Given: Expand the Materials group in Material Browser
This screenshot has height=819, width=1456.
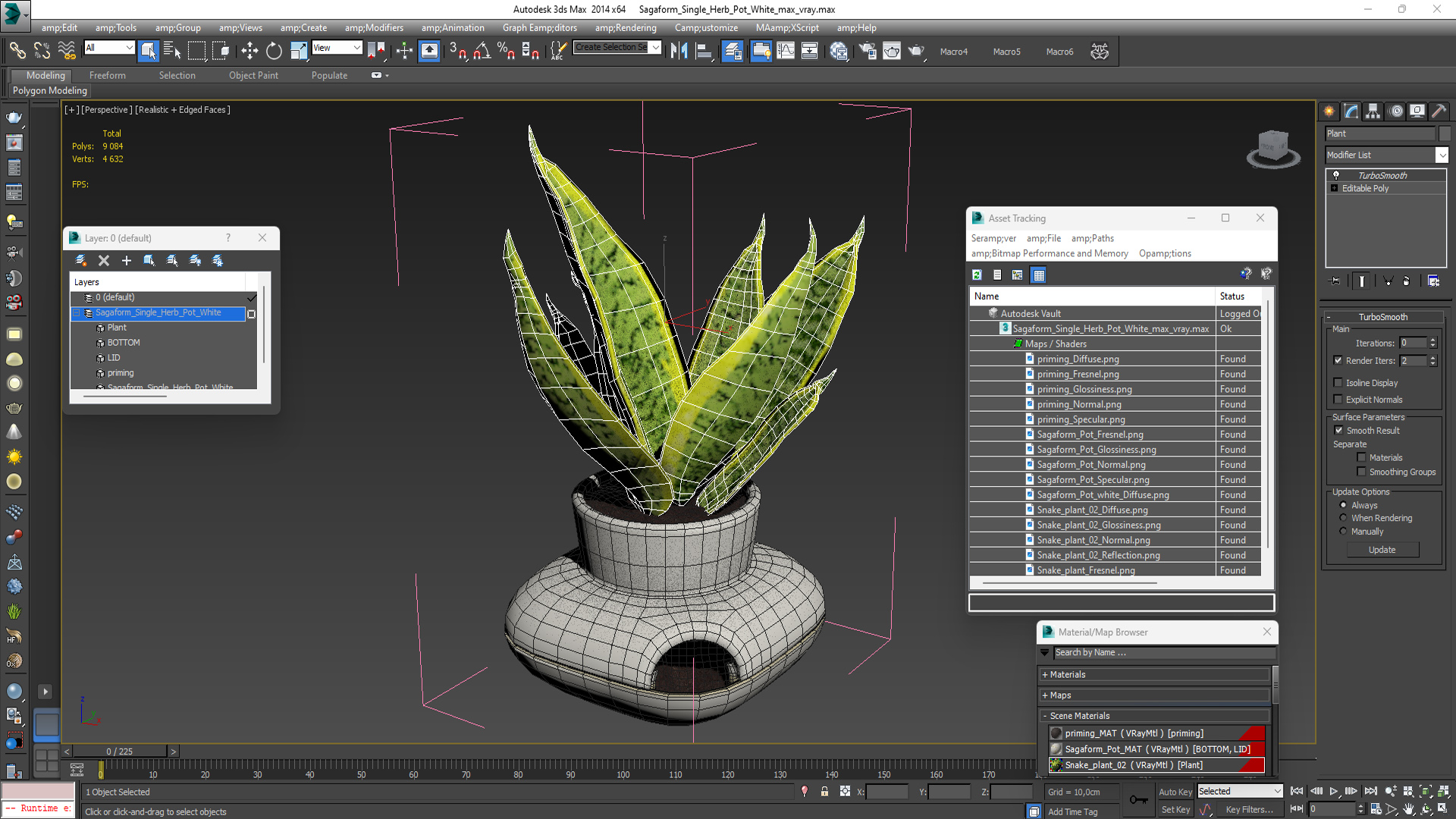Looking at the screenshot, I should tap(1156, 674).
